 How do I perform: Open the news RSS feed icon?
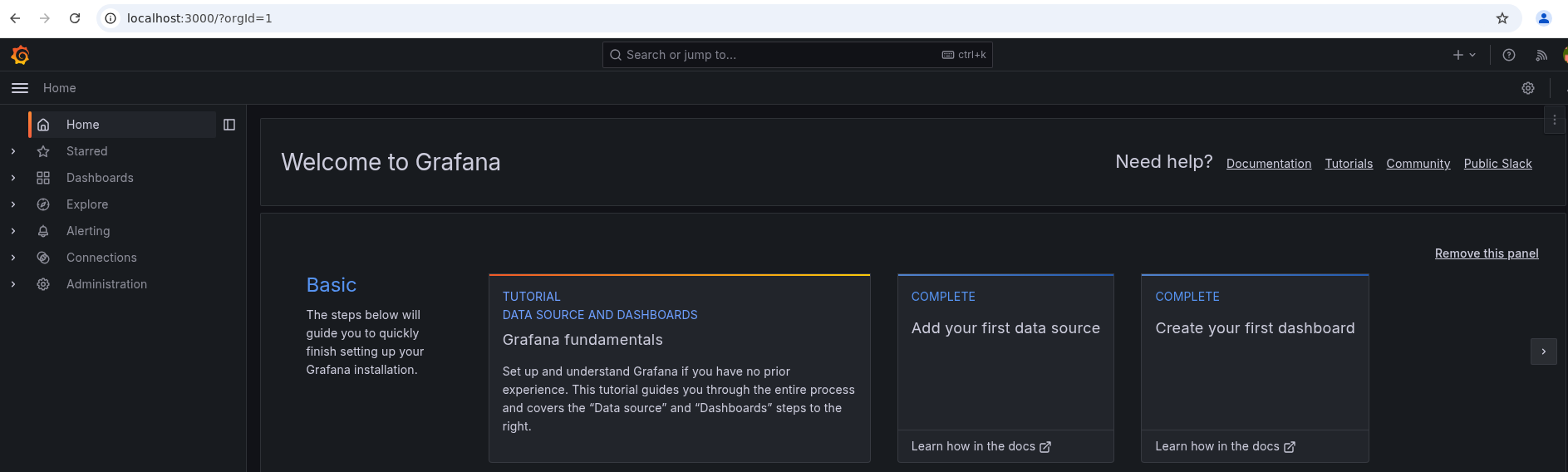point(1541,55)
